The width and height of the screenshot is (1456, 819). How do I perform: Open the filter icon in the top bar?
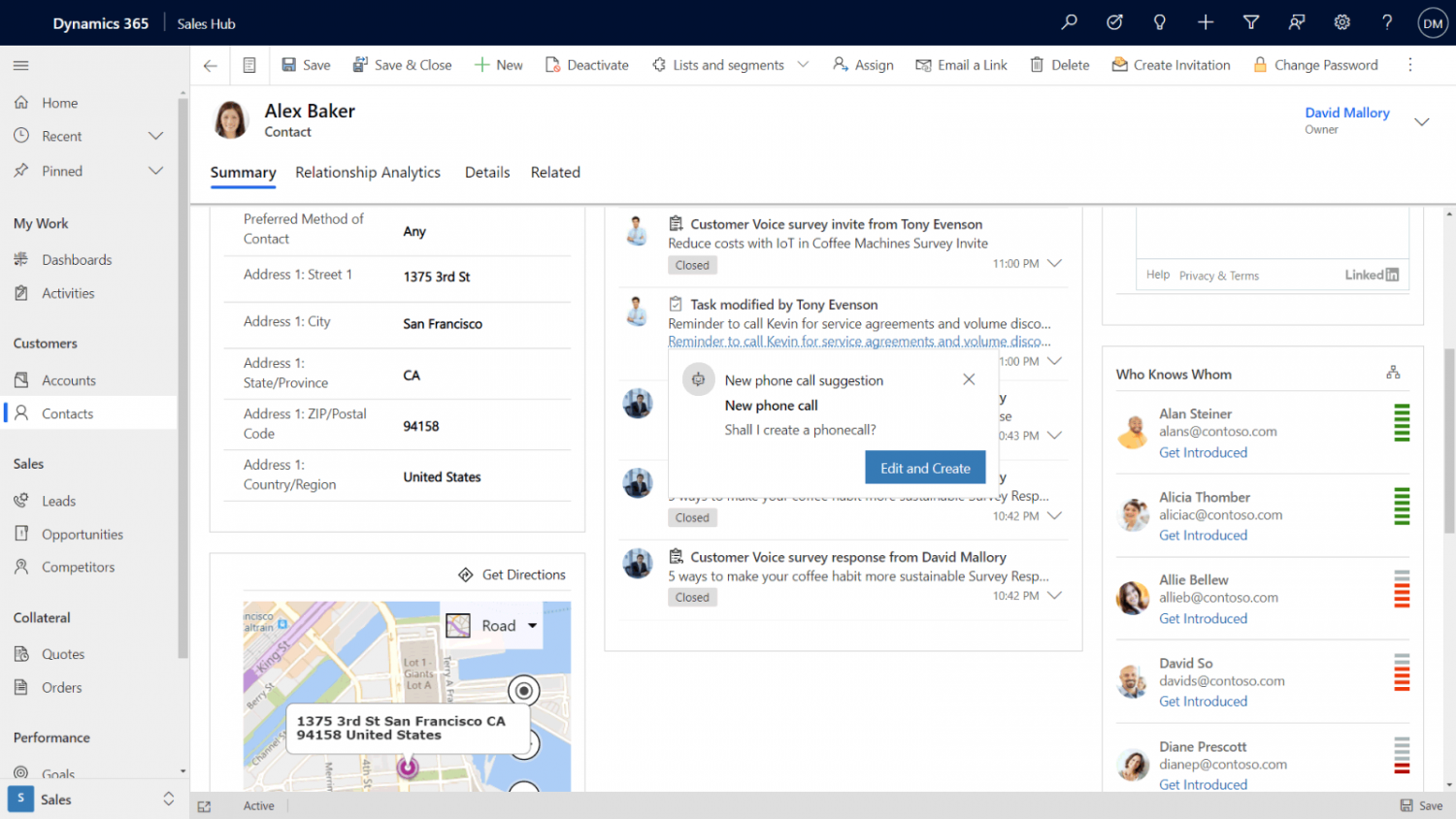[x=1250, y=21]
